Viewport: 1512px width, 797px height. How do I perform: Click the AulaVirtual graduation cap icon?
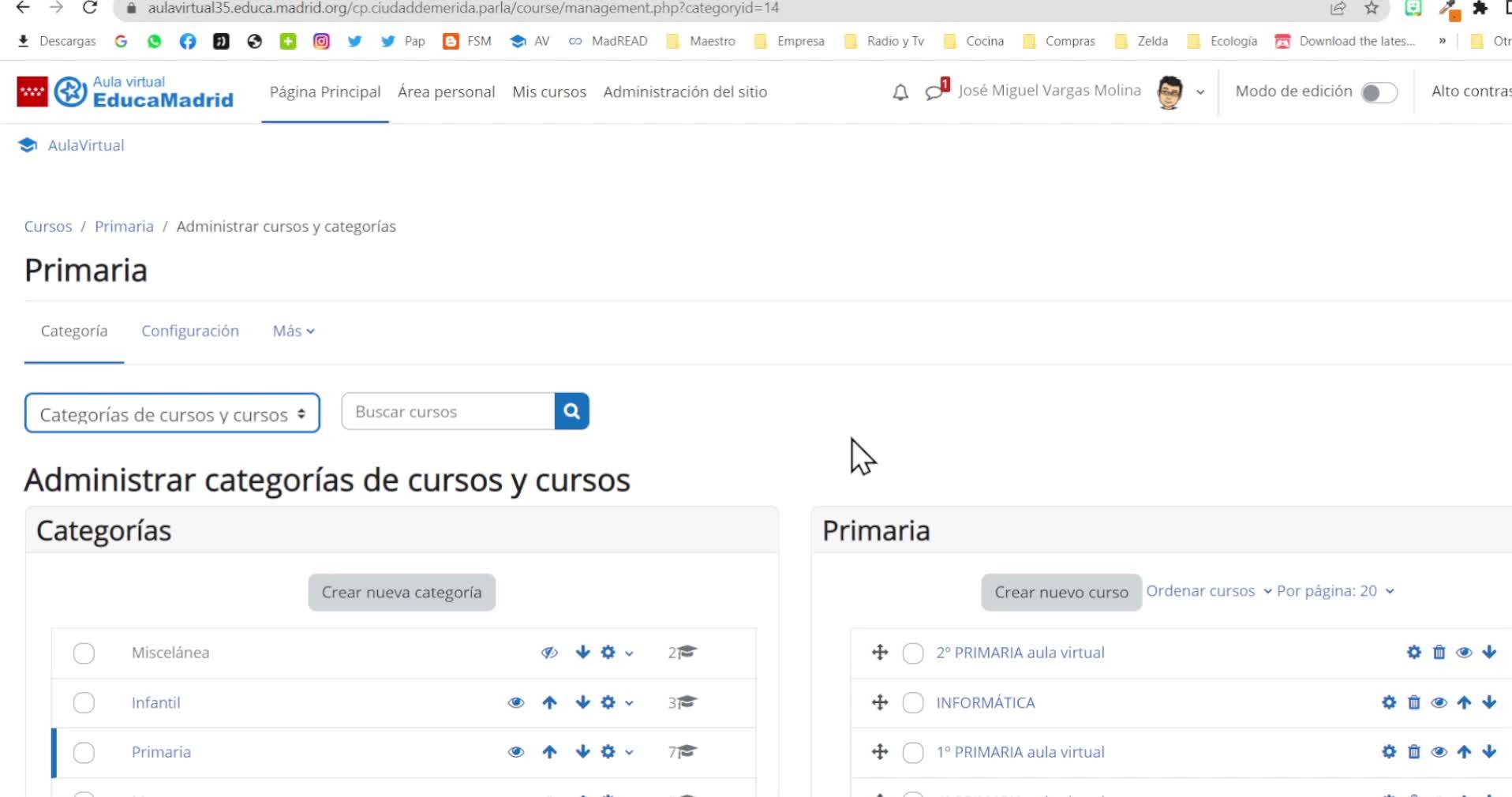(28, 145)
